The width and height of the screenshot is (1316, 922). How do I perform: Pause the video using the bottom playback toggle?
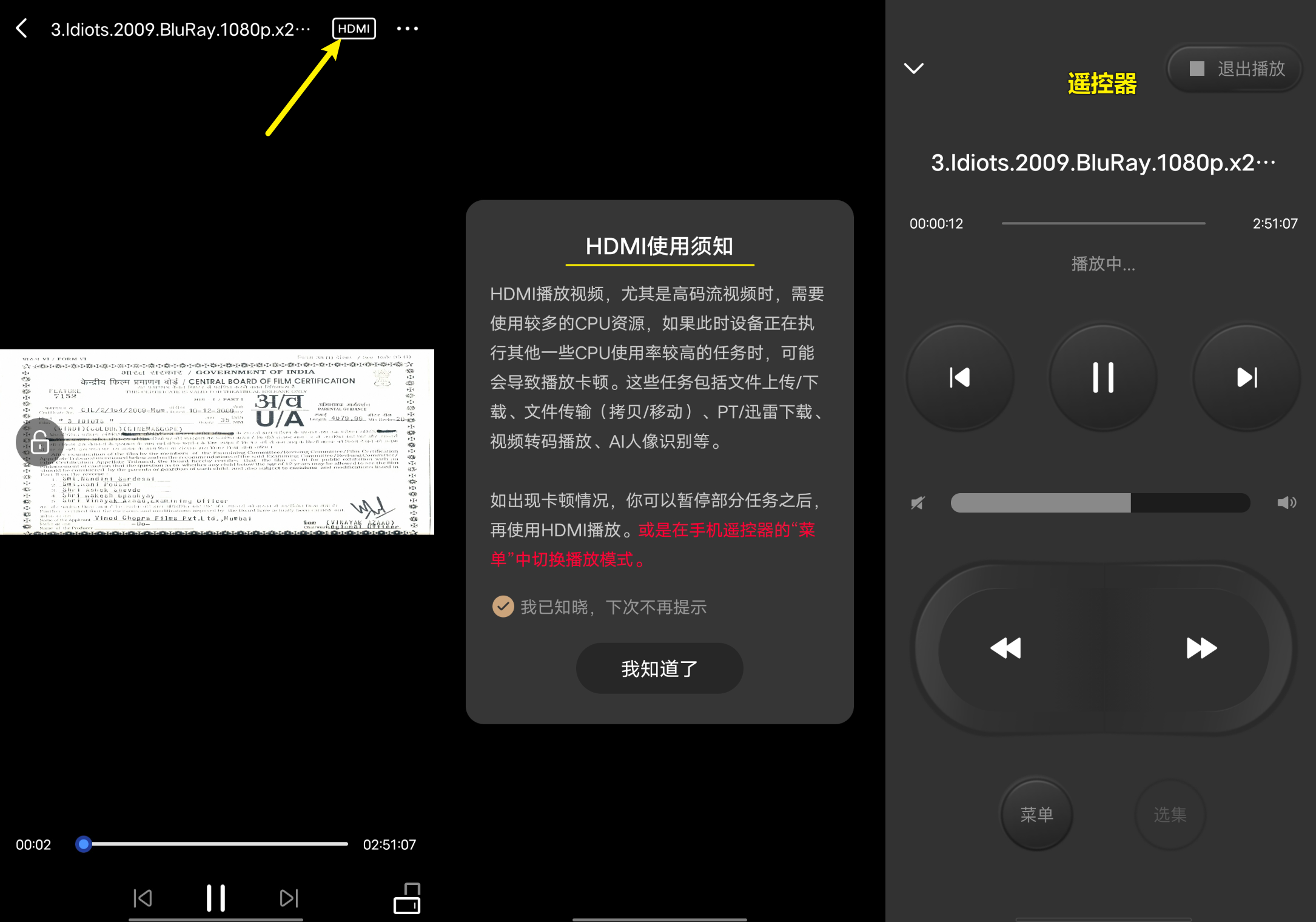(x=217, y=898)
